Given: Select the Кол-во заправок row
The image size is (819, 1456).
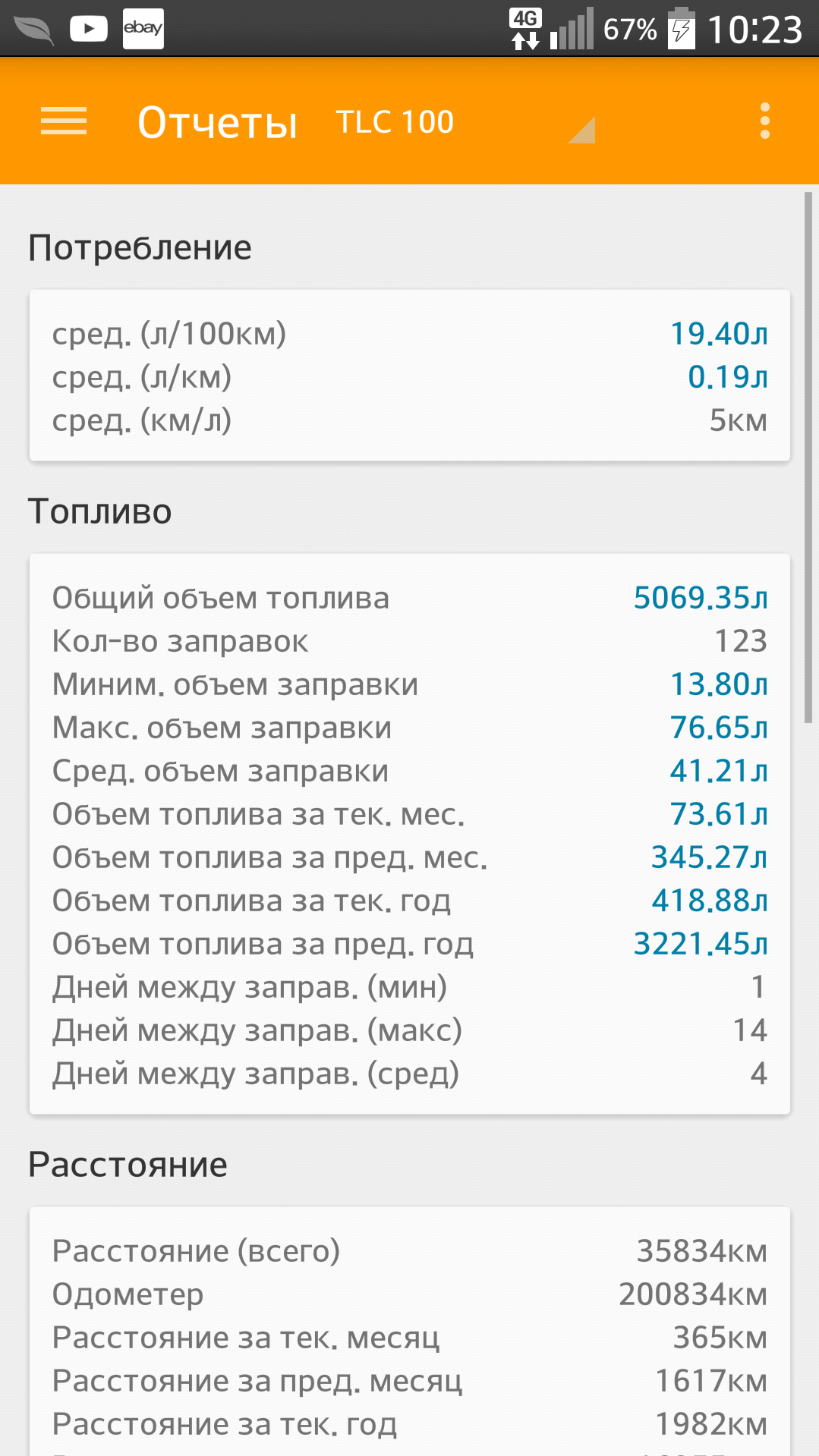Looking at the screenshot, I should coord(410,641).
